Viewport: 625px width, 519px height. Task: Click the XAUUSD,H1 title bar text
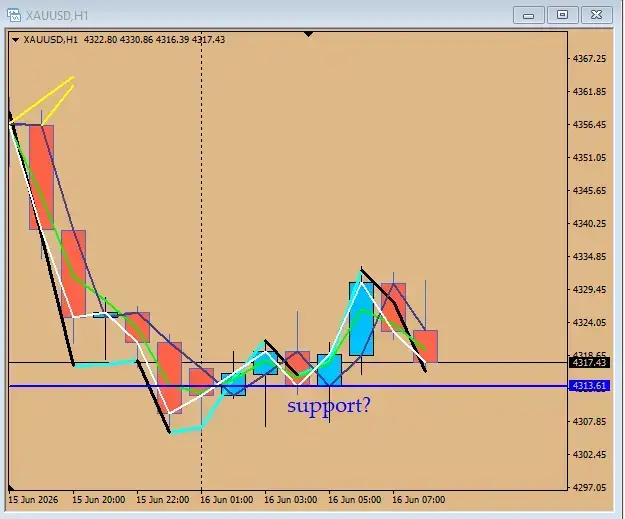57,16
